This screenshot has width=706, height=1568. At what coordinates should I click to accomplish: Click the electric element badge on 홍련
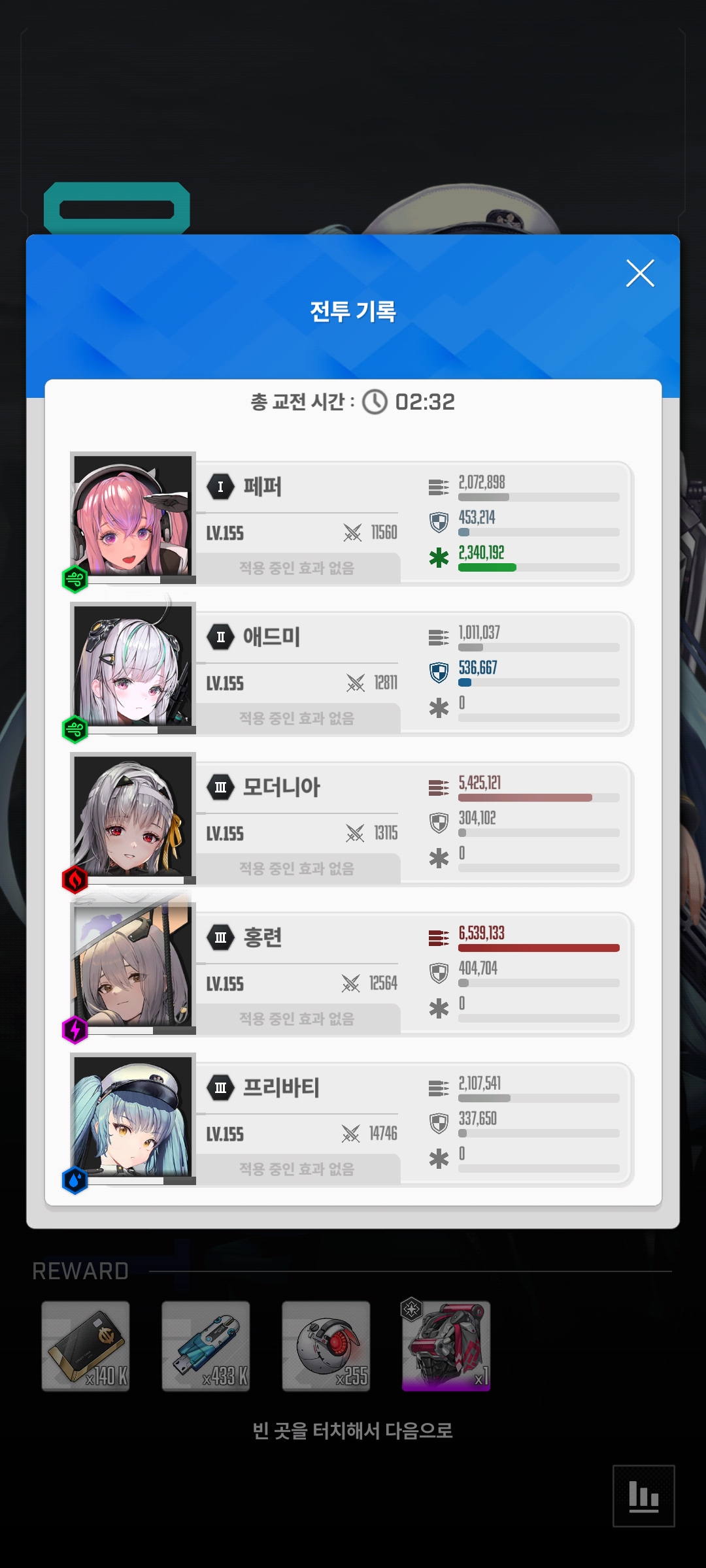75,1030
